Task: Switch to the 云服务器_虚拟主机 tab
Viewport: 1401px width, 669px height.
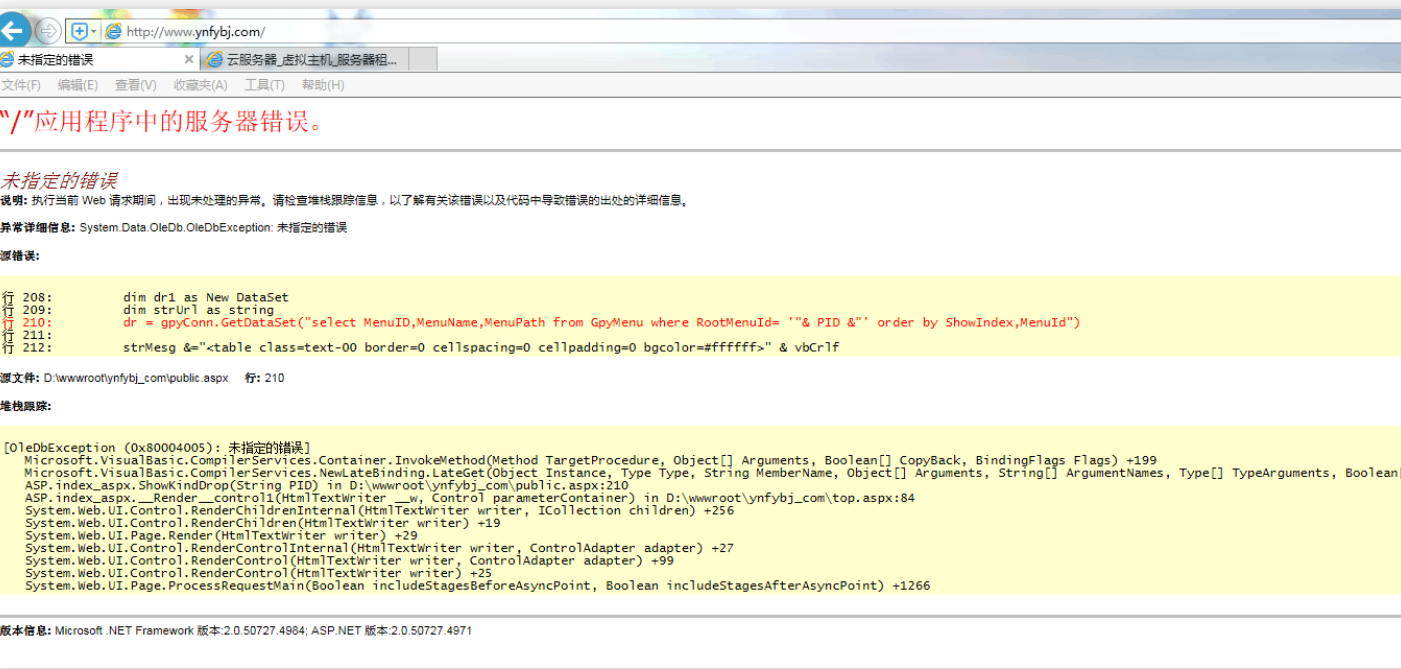Action: click(310, 60)
